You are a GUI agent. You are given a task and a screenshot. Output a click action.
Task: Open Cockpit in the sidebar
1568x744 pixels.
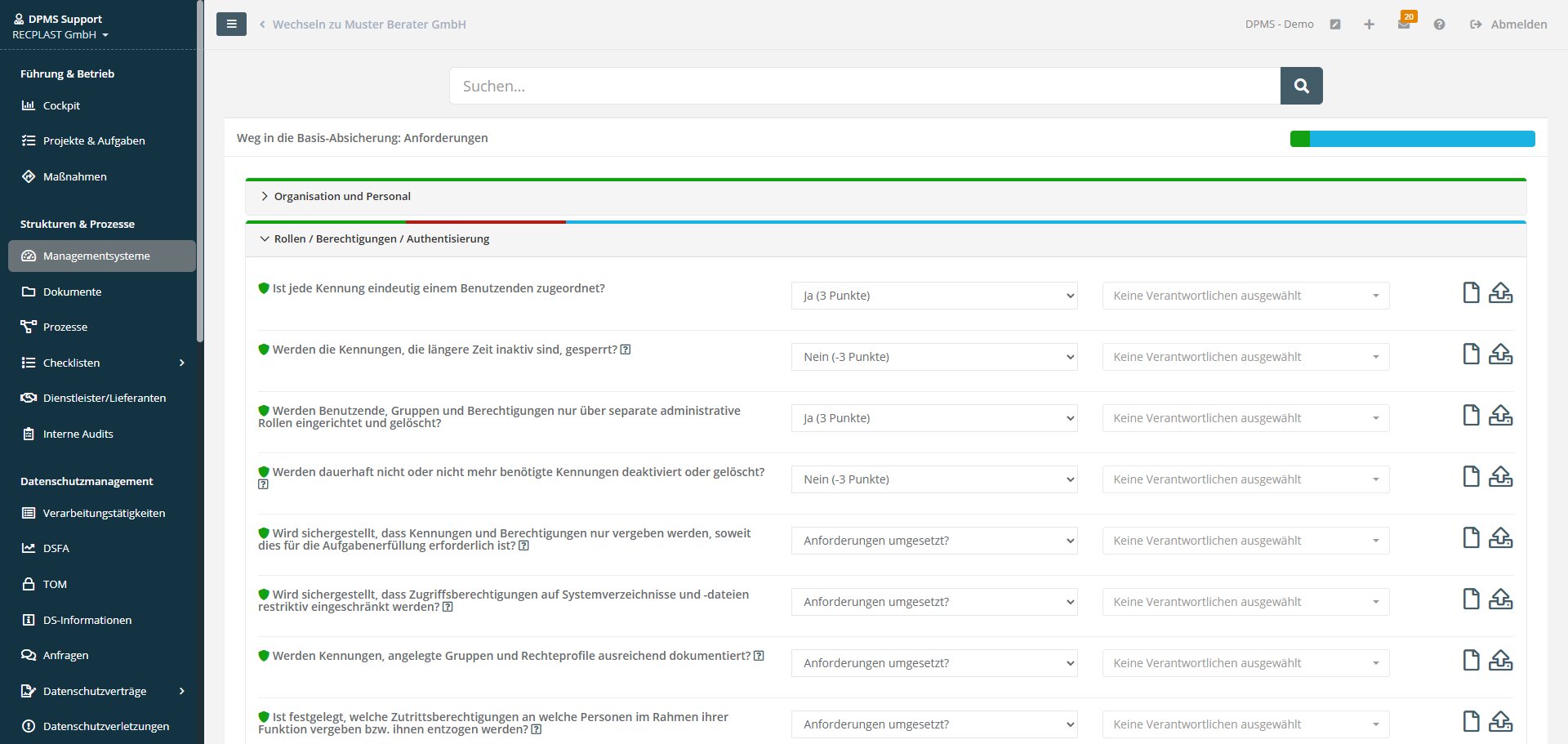[x=61, y=105]
